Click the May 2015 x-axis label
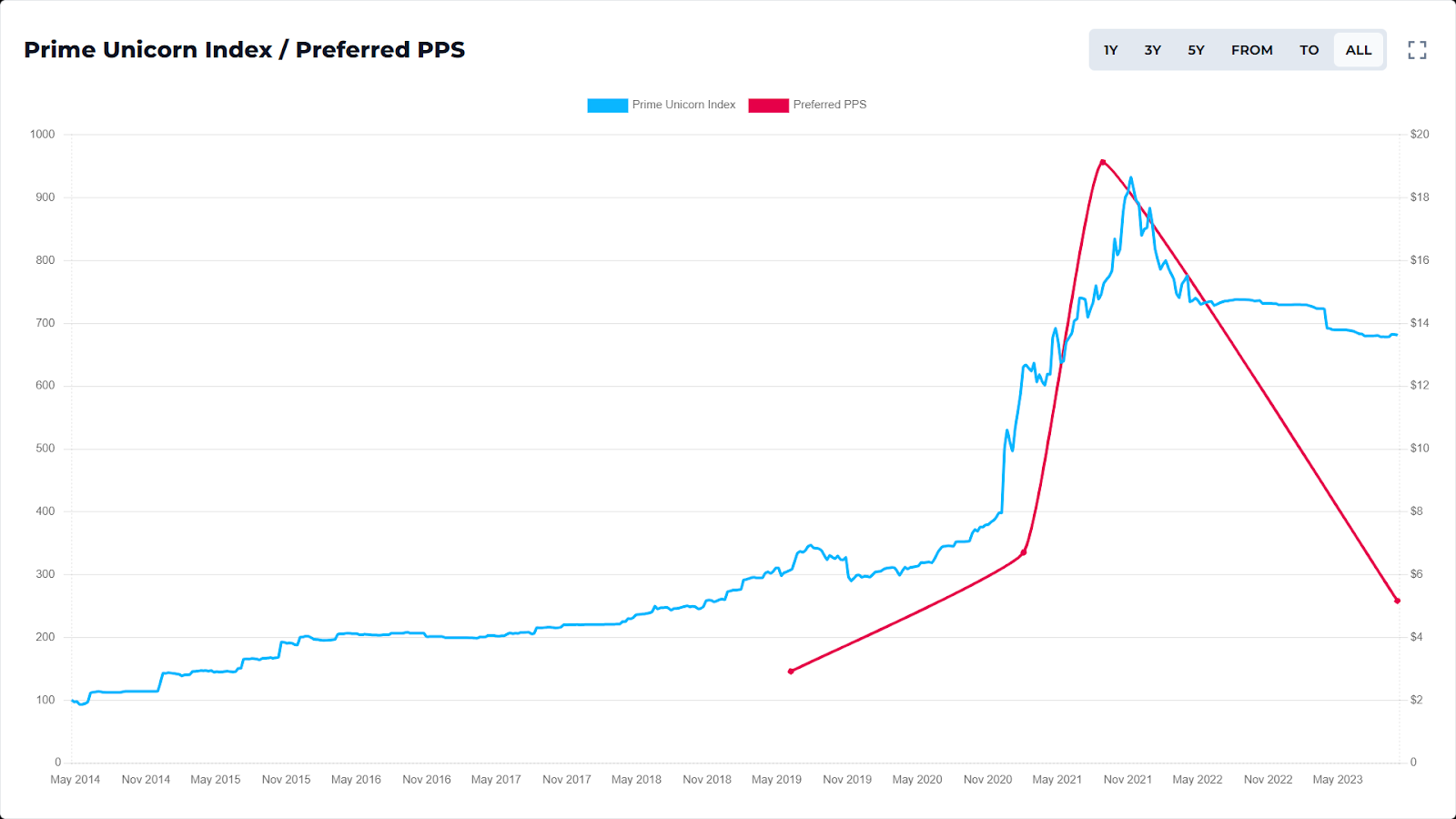 click(216, 780)
